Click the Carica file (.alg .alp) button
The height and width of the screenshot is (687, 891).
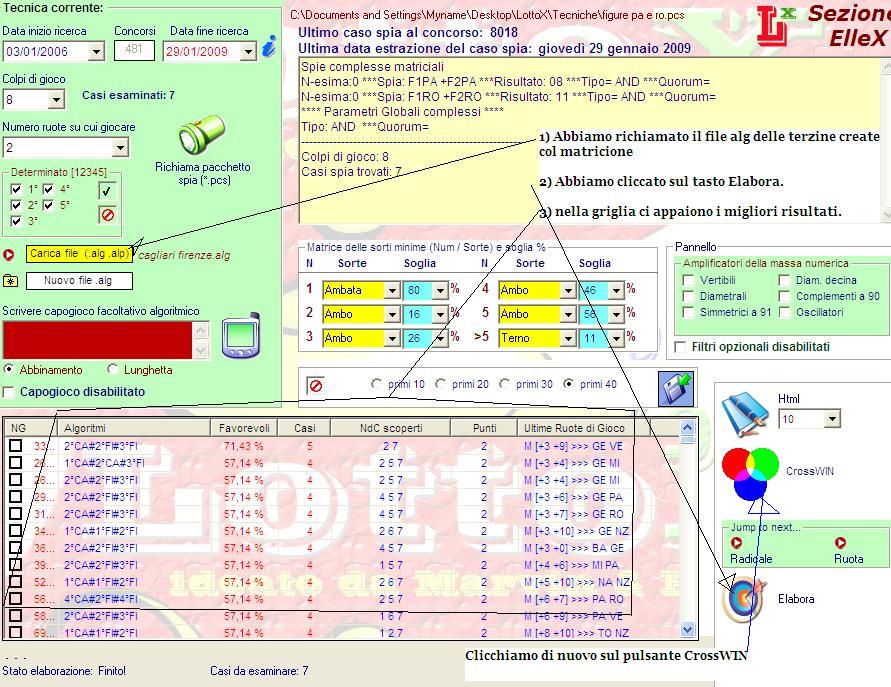tap(79, 254)
